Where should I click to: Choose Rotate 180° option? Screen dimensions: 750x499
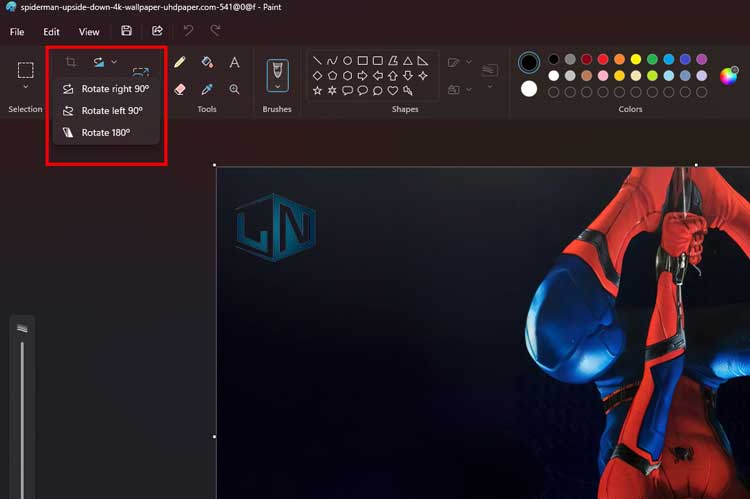(106, 133)
